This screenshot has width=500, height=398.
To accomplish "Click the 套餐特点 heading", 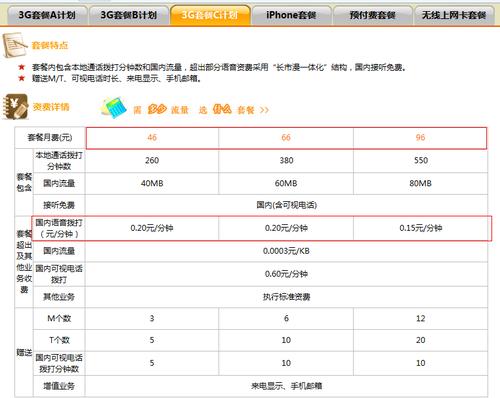I will (x=50, y=45).
